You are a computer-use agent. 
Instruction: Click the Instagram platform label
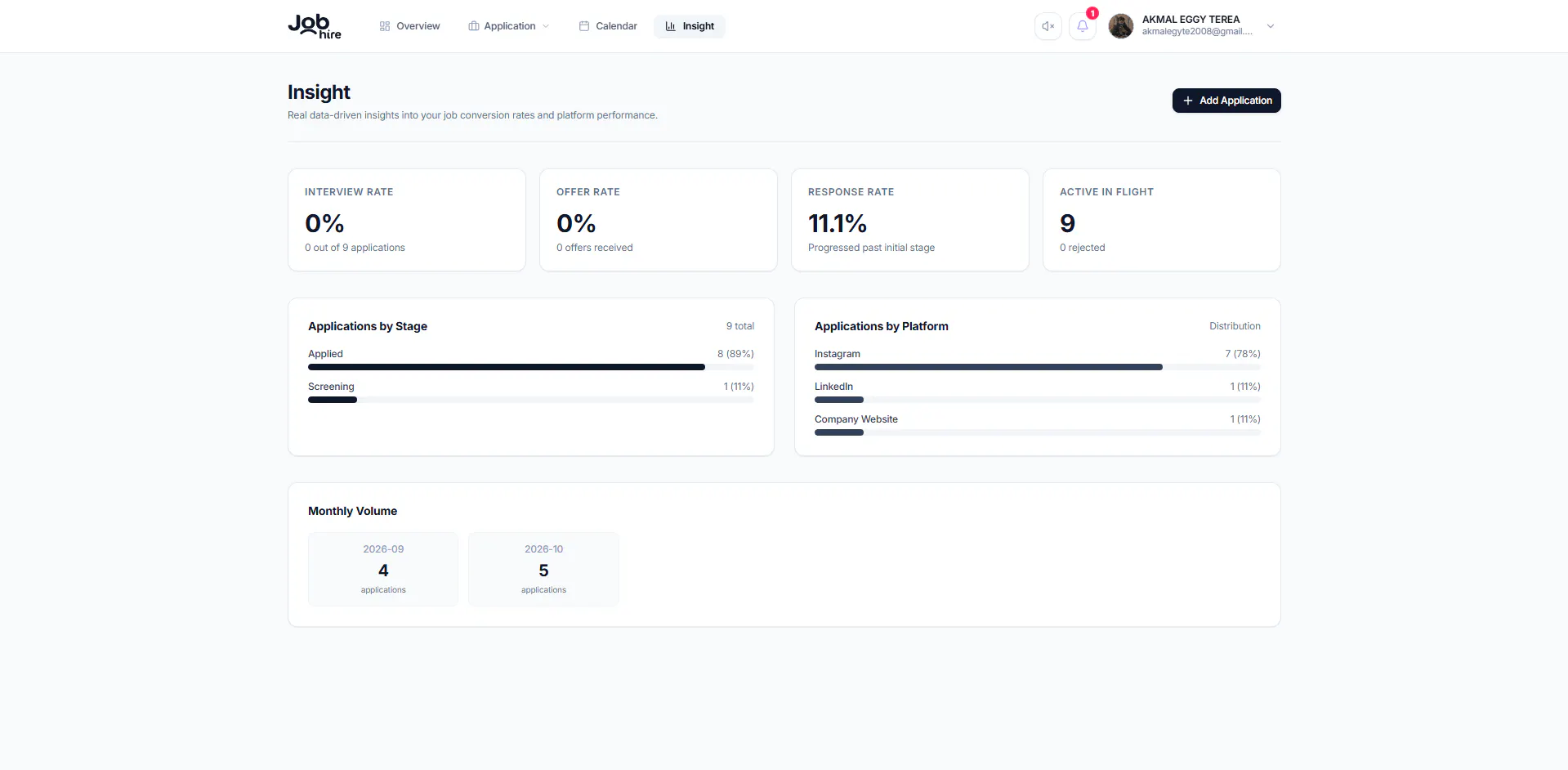click(x=838, y=354)
